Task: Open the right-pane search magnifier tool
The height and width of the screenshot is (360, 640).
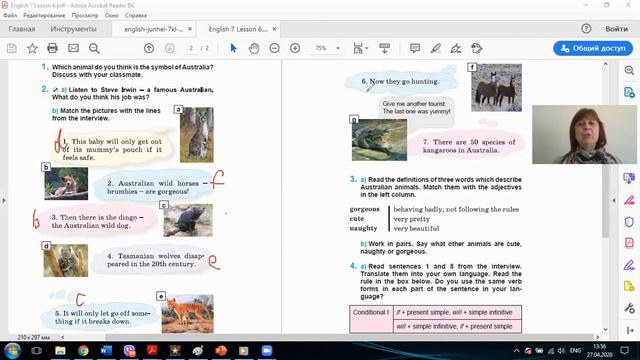Action: pos(629,70)
